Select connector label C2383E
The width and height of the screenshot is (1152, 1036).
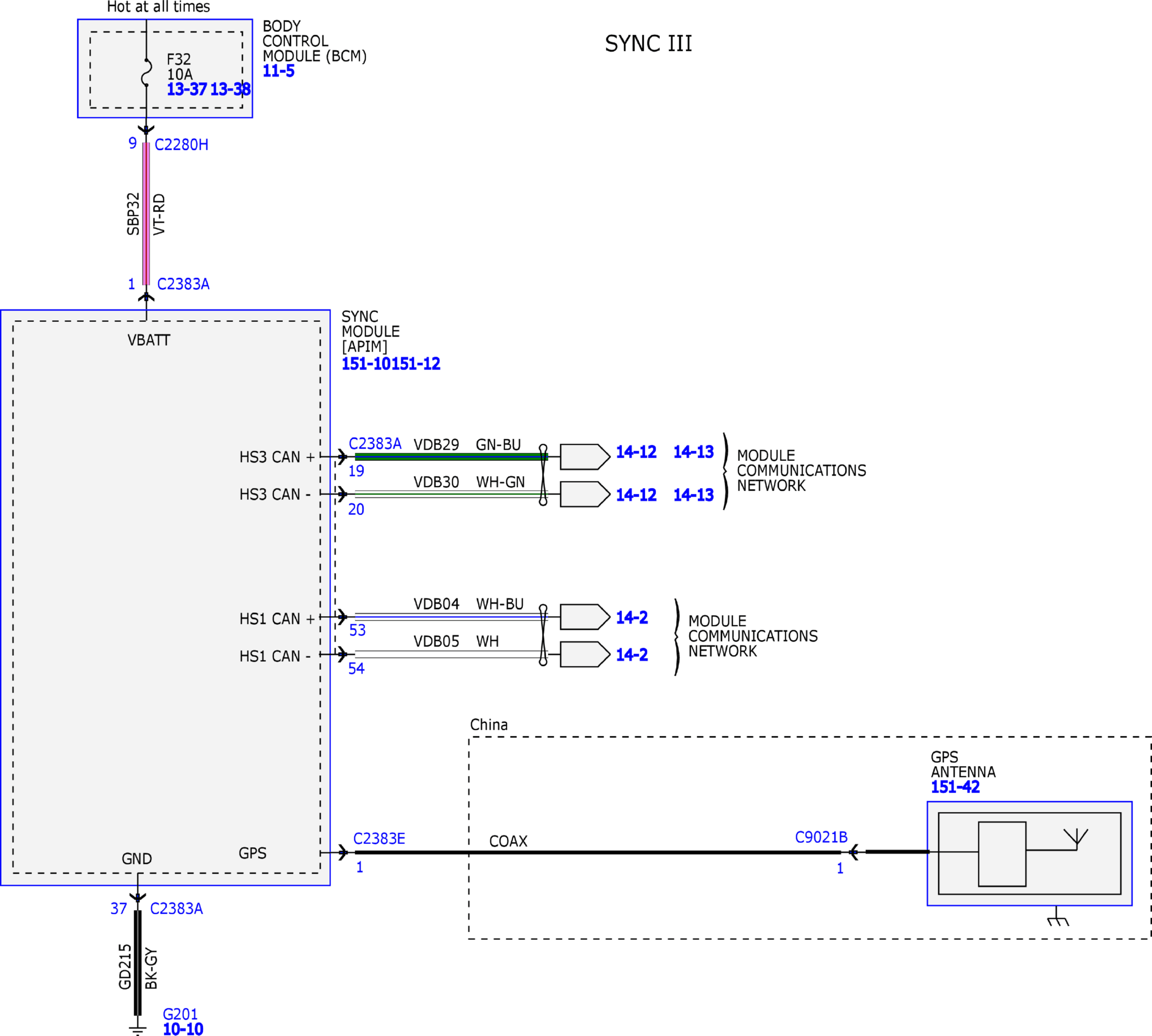click(x=379, y=839)
